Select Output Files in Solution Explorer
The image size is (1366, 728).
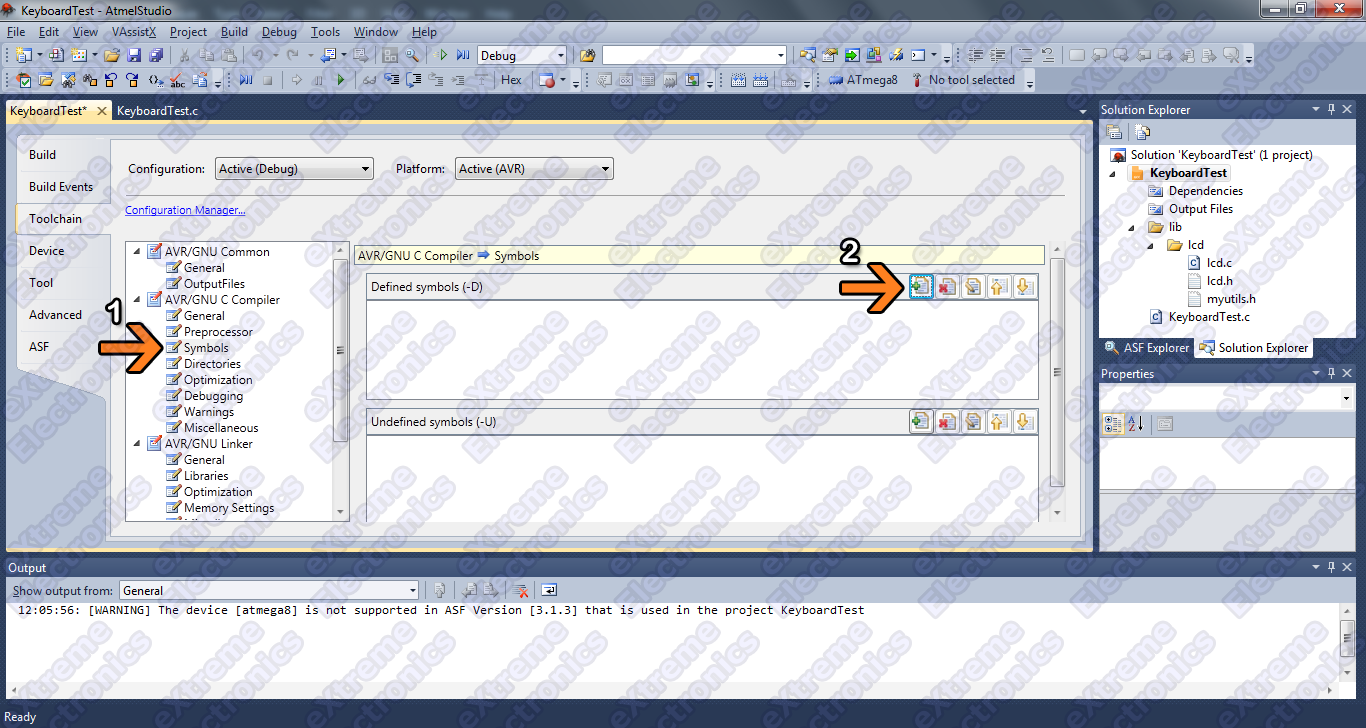coord(1201,209)
